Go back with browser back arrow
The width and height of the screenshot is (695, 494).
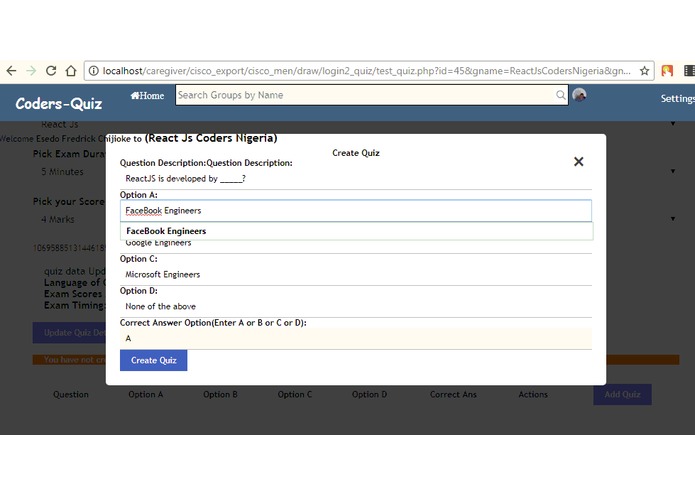coord(11,71)
